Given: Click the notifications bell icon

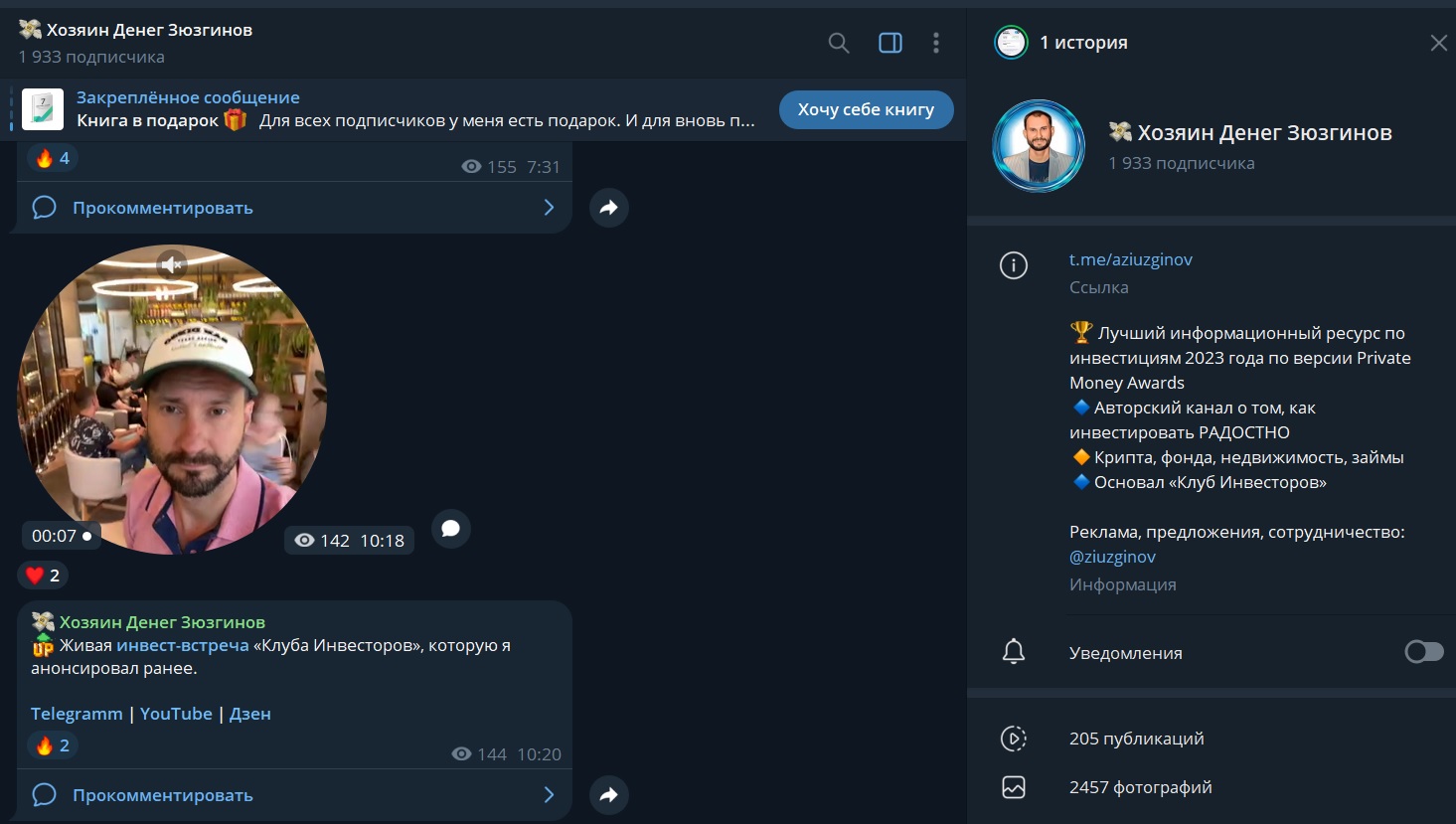Looking at the screenshot, I should pos(1014,652).
